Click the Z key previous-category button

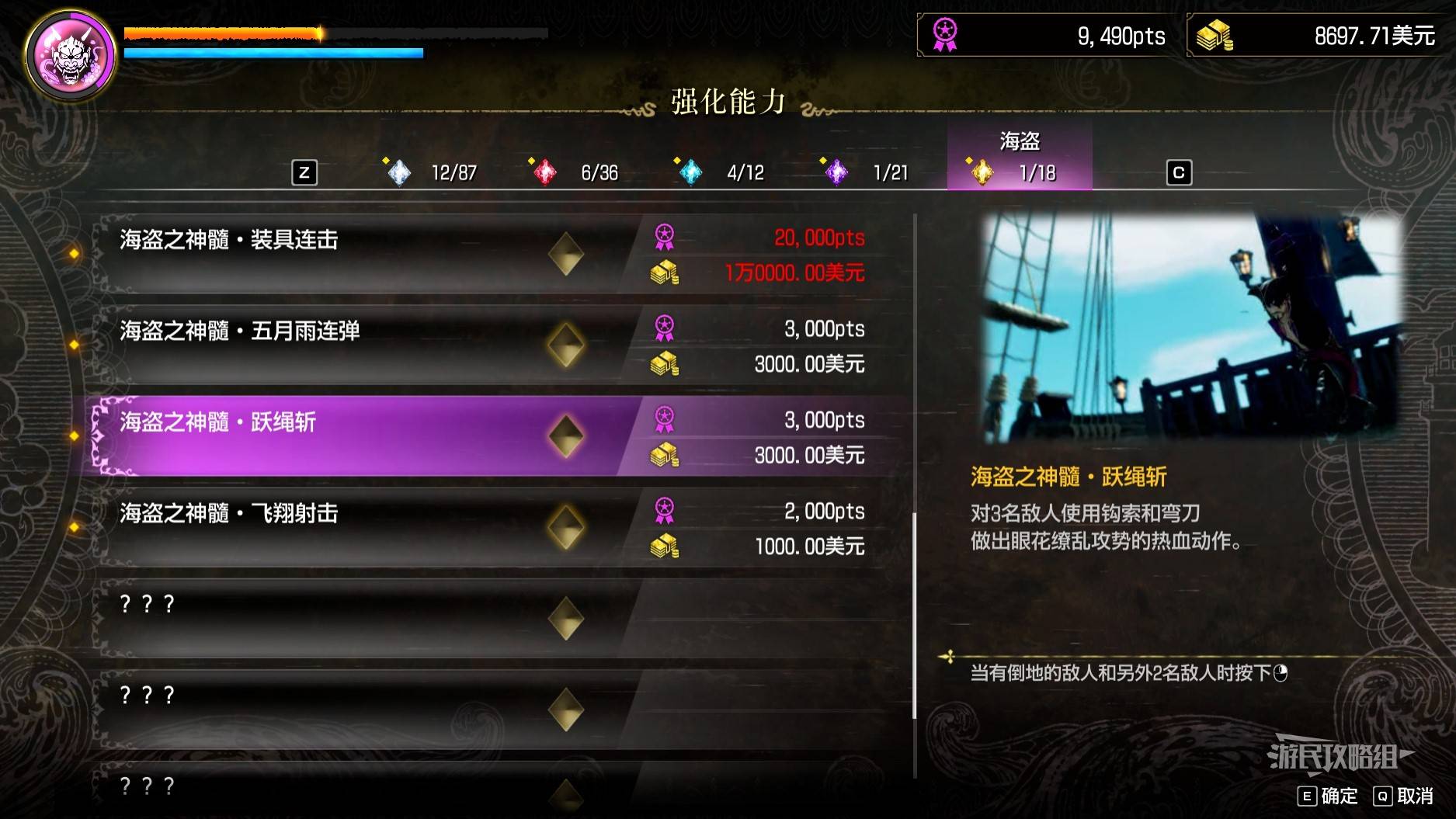click(x=304, y=172)
